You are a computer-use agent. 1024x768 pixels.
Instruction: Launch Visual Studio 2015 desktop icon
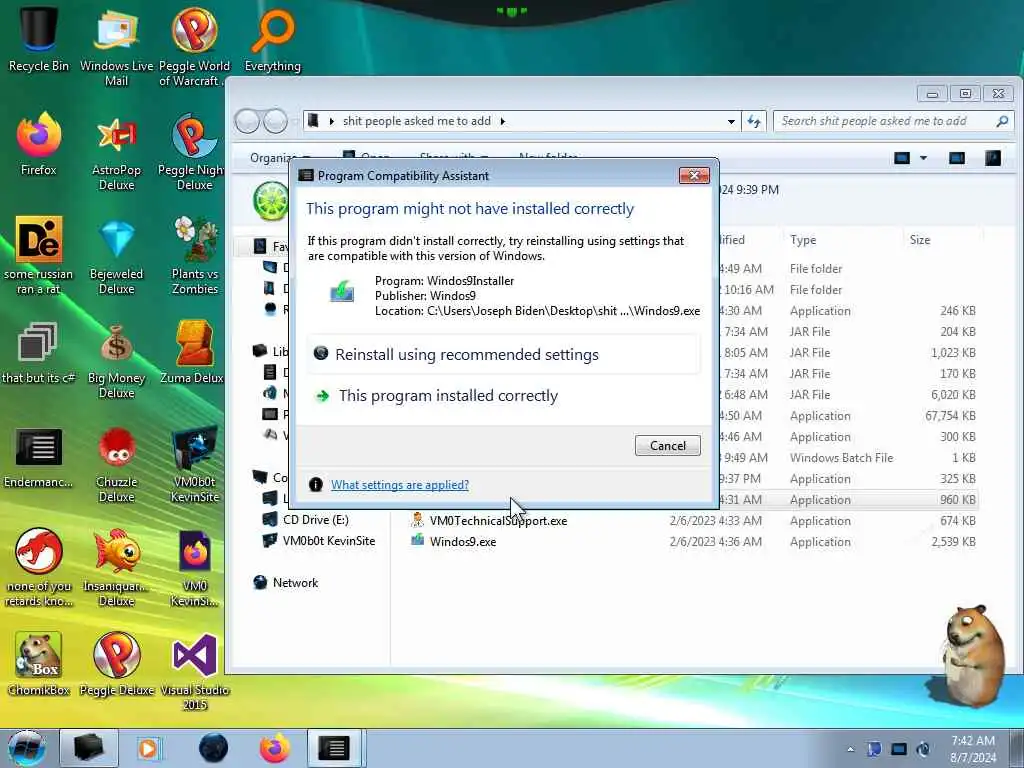coord(194,671)
